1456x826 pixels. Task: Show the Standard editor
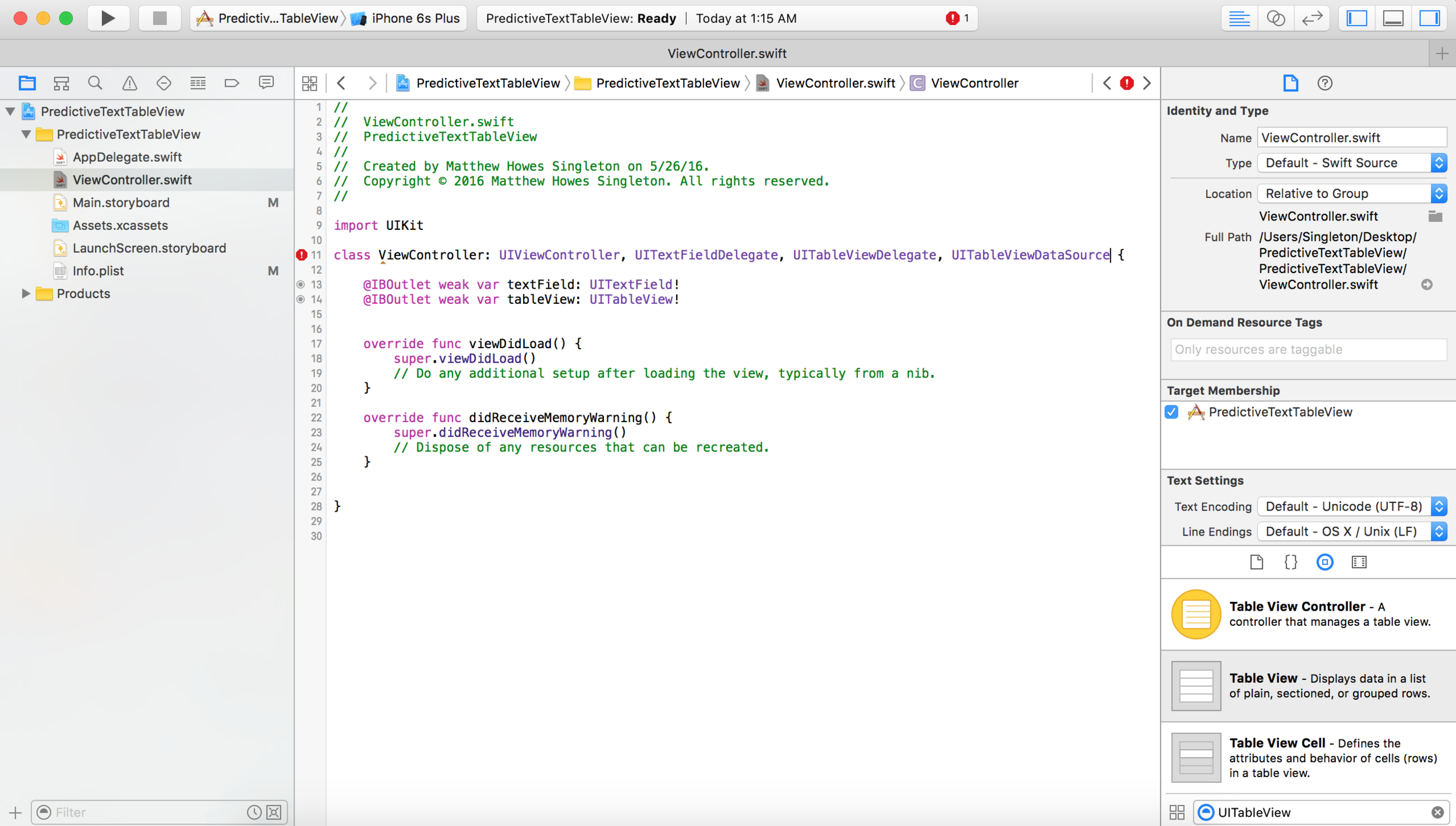1239,18
